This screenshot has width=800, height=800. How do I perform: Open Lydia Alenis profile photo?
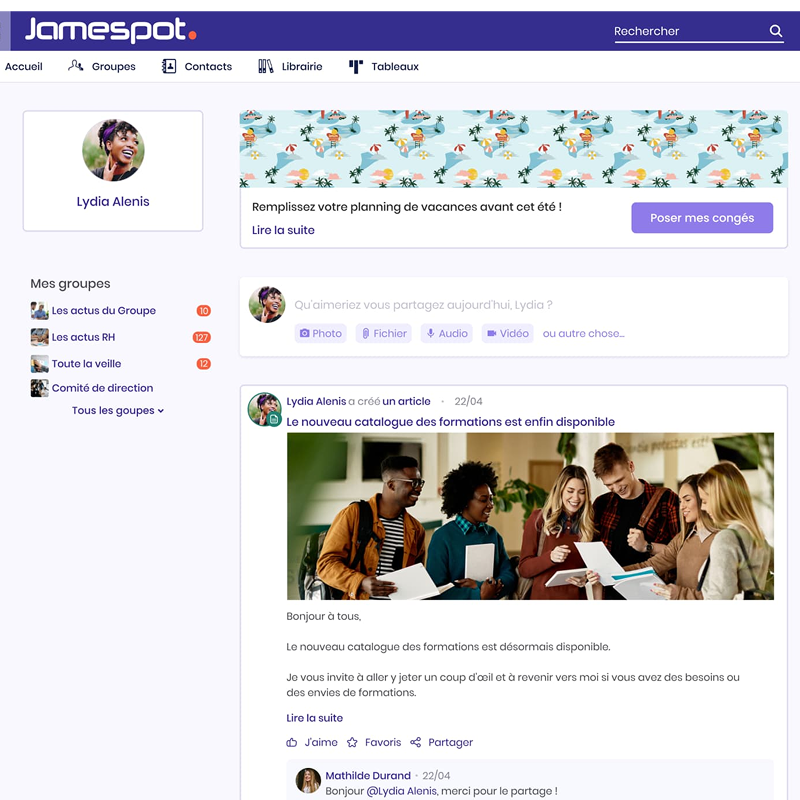(113, 150)
